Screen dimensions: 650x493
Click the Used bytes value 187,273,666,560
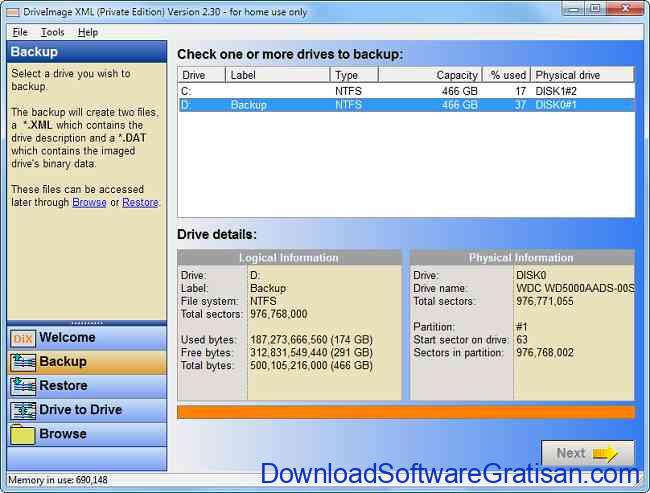pos(311,340)
